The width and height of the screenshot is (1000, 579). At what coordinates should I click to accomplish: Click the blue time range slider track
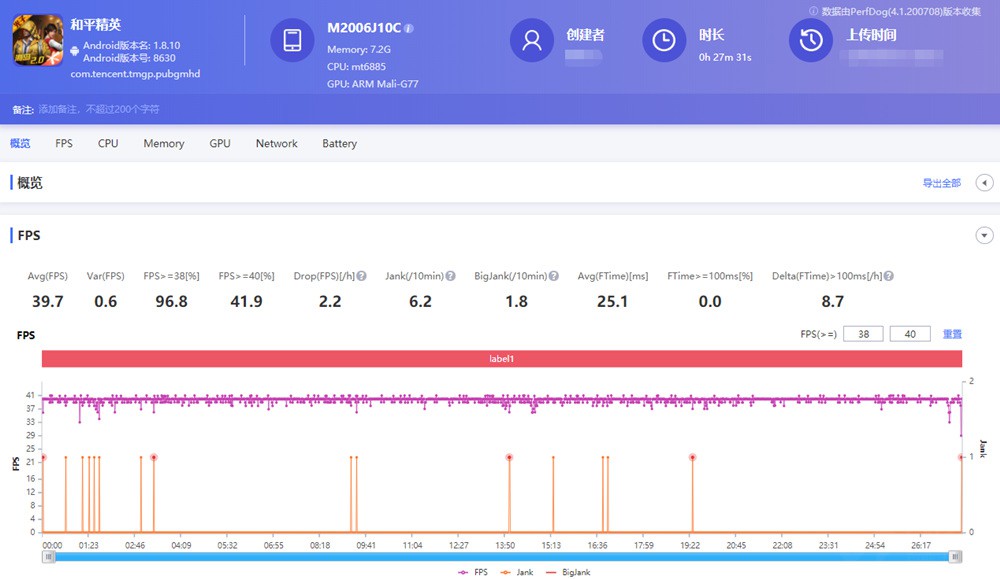pyautogui.click(x=502, y=557)
